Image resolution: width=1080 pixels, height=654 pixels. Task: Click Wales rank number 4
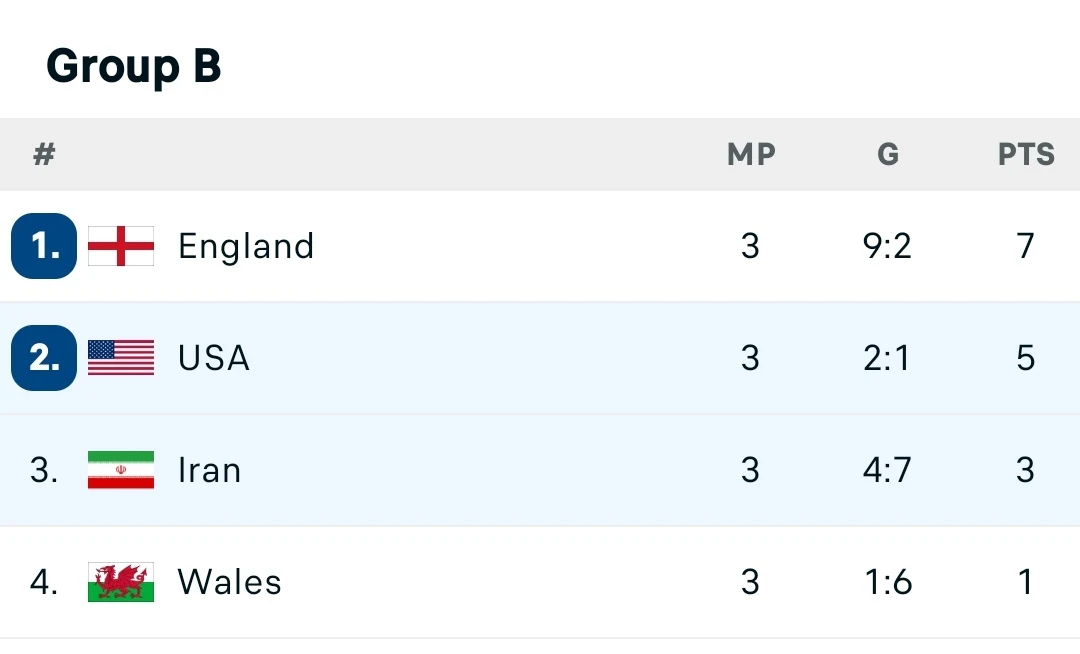tap(44, 582)
